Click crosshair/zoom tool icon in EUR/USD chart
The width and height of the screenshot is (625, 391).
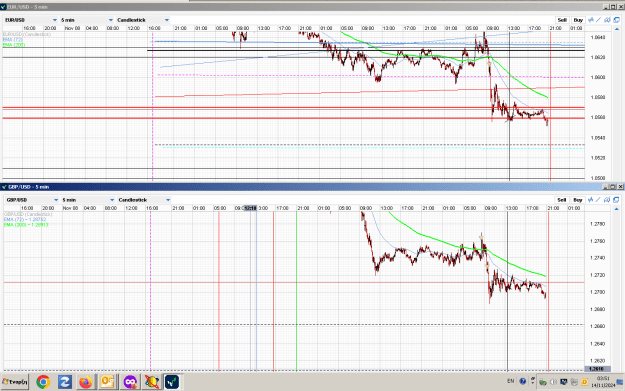coord(607,20)
